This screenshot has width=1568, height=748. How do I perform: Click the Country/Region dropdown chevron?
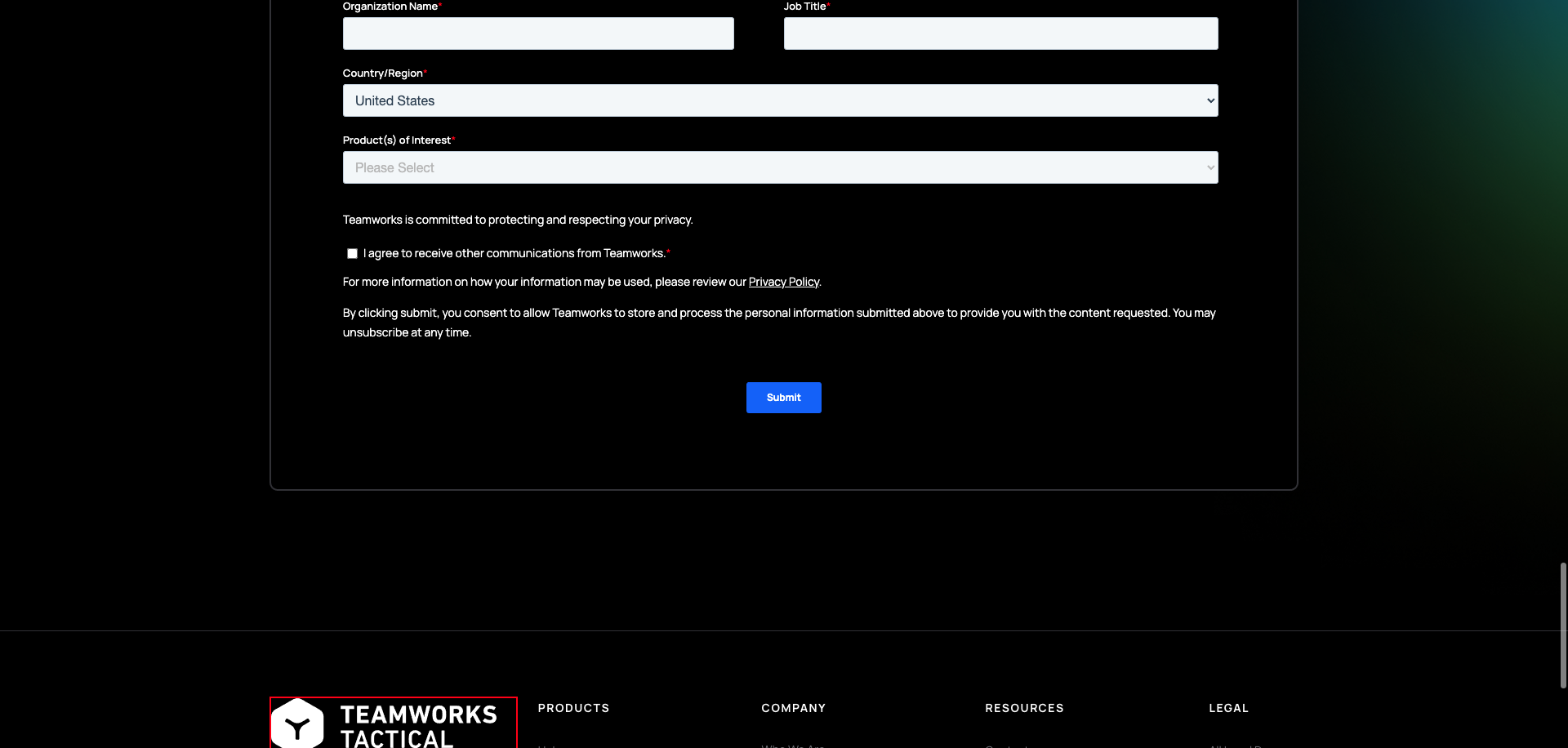(x=1209, y=100)
